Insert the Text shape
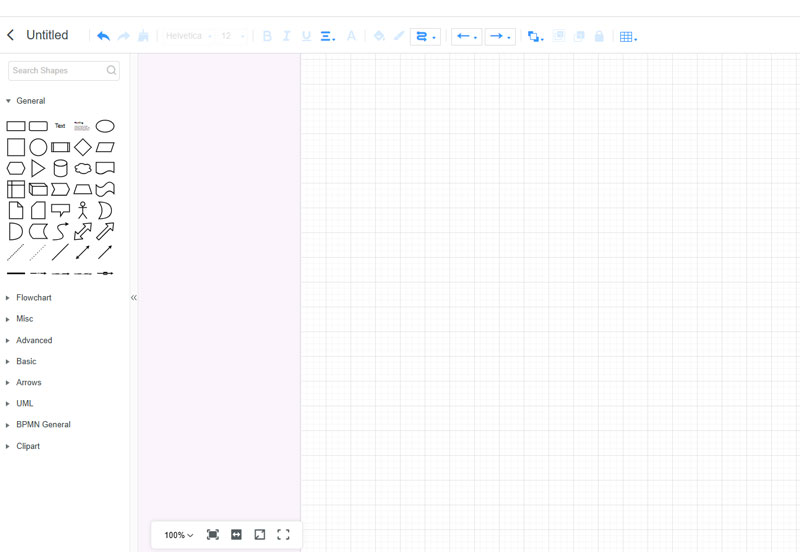 tap(60, 126)
